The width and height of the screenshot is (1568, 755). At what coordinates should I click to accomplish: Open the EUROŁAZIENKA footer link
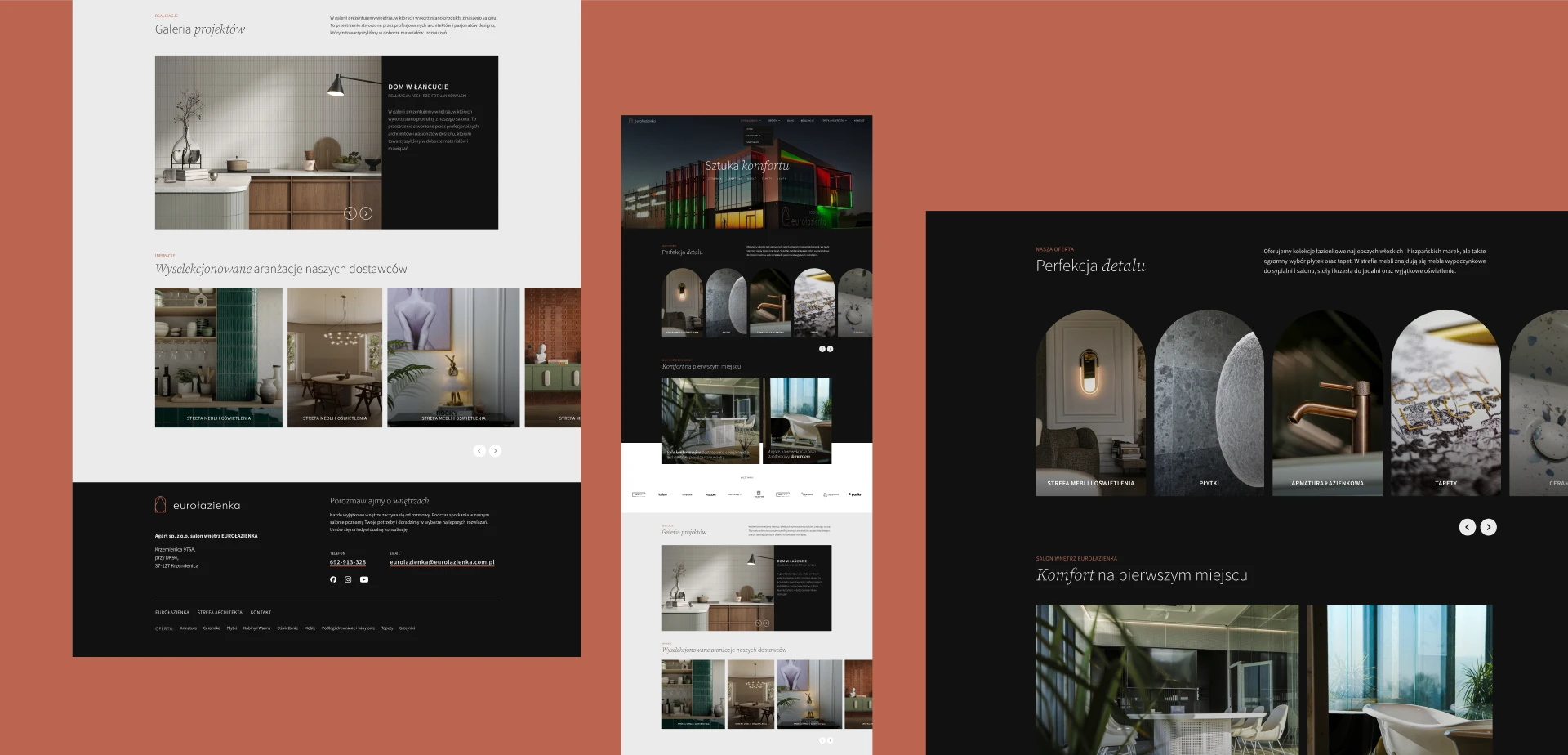172,612
